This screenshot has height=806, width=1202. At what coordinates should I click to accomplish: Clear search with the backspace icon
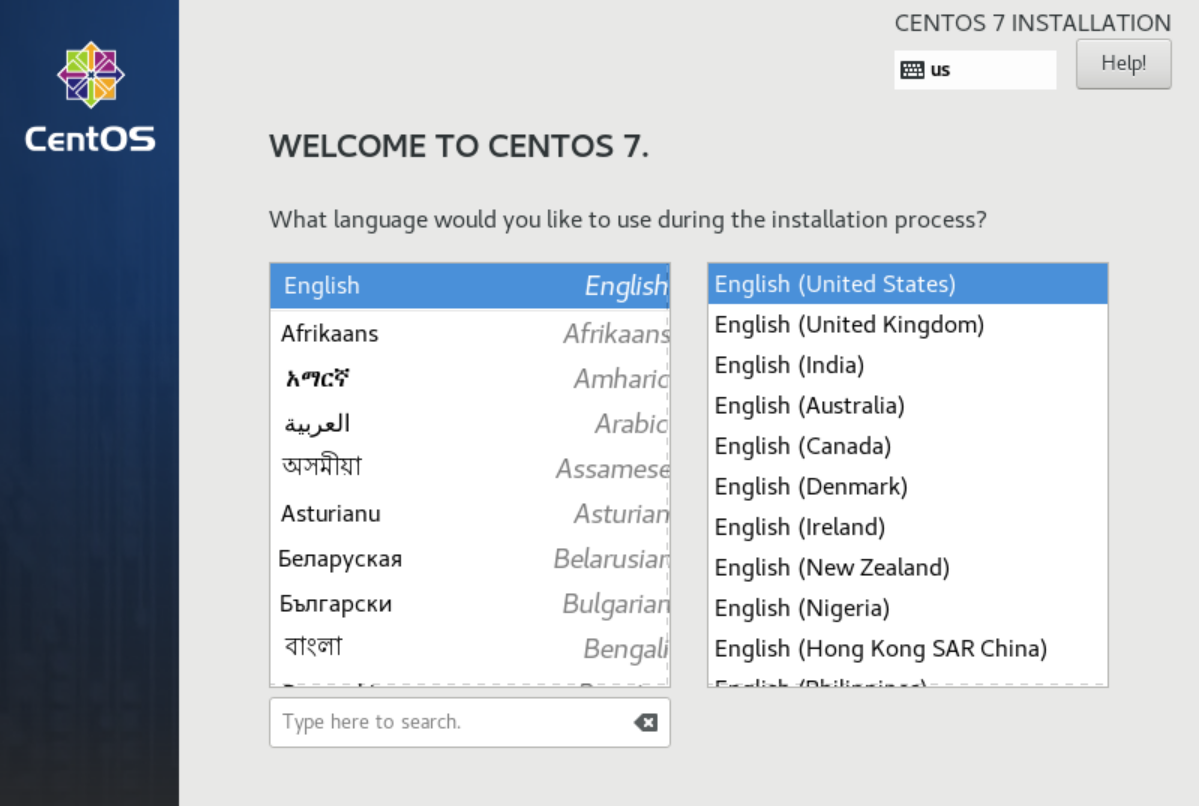coord(646,722)
